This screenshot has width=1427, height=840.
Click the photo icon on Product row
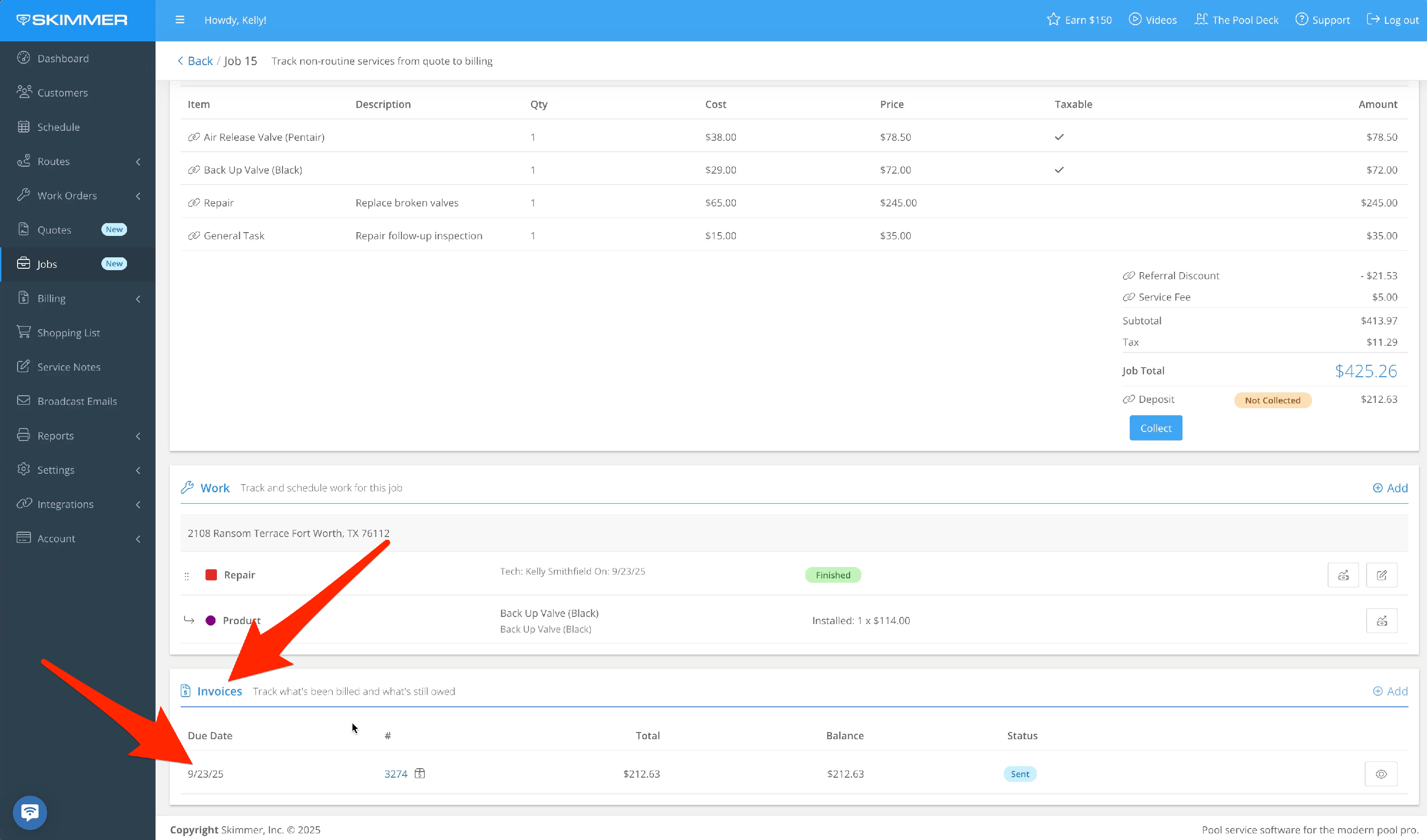[1381, 621]
